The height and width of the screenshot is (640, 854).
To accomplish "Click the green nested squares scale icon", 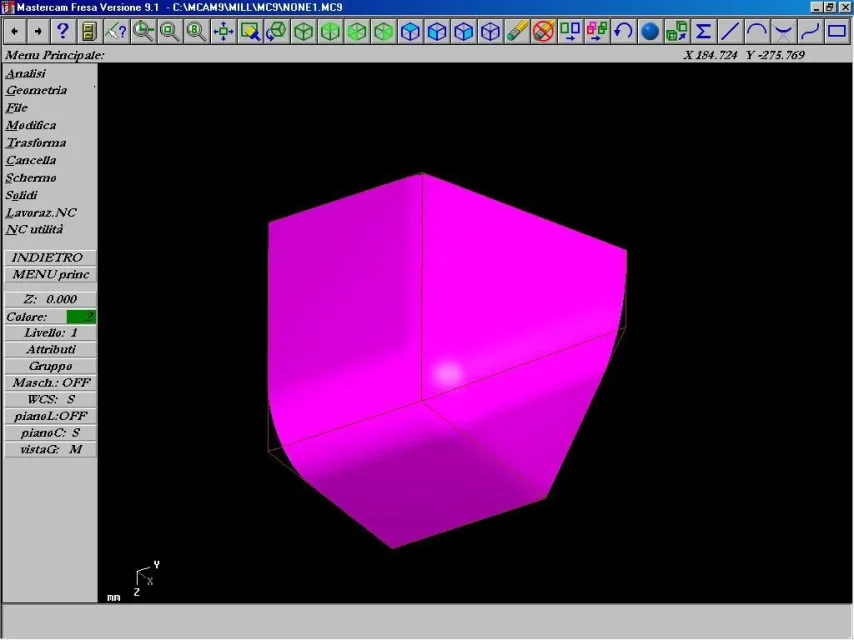I will [677, 31].
